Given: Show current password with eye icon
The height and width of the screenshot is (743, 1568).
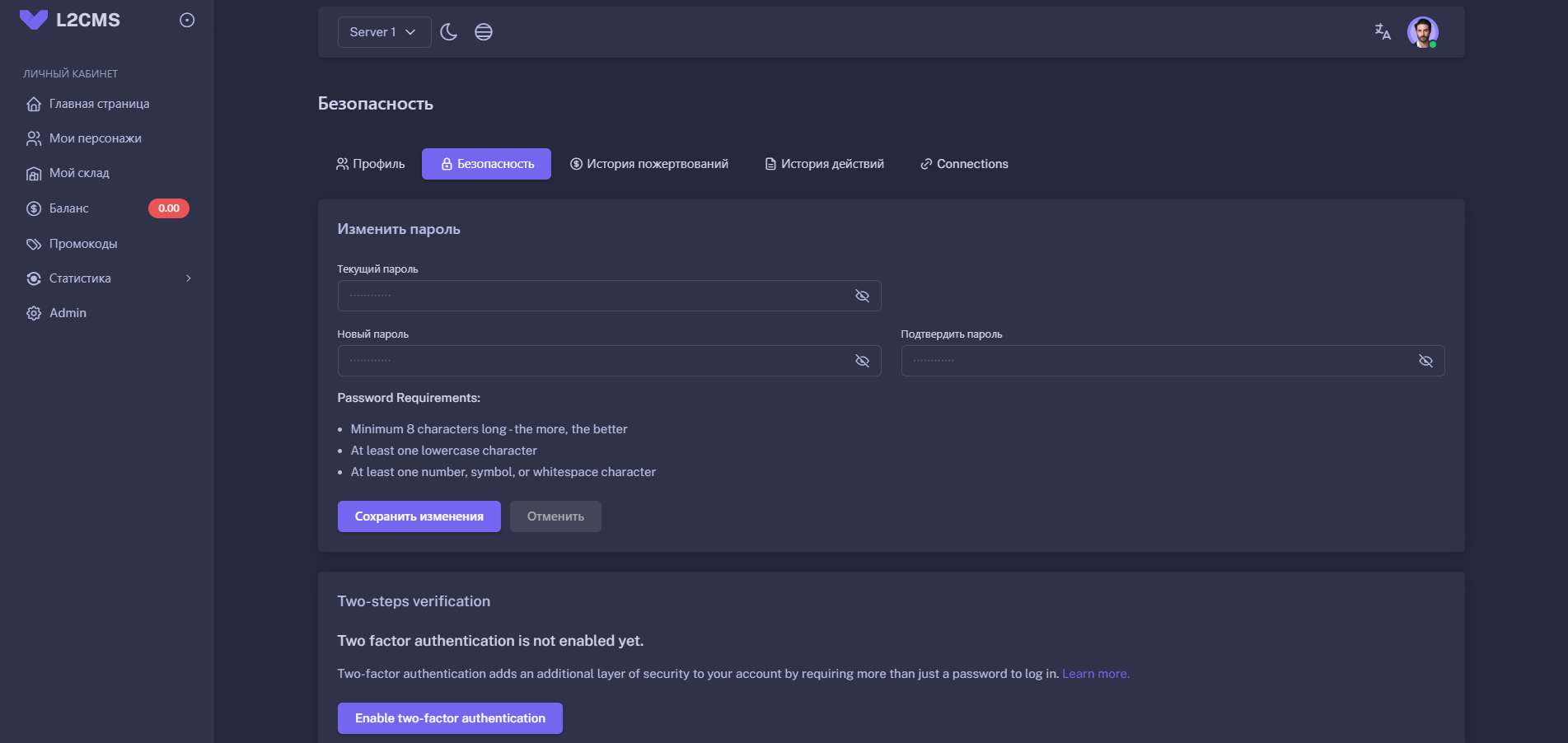Looking at the screenshot, I should (x=863, y=296).
